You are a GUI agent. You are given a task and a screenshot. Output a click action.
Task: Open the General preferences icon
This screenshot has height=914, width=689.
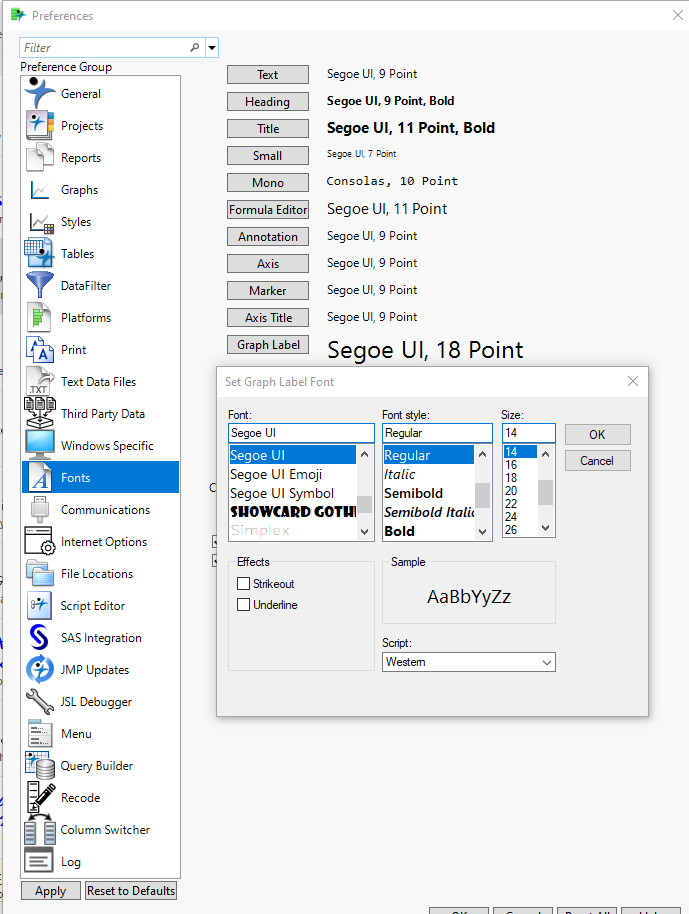click(x=40, y=93)
